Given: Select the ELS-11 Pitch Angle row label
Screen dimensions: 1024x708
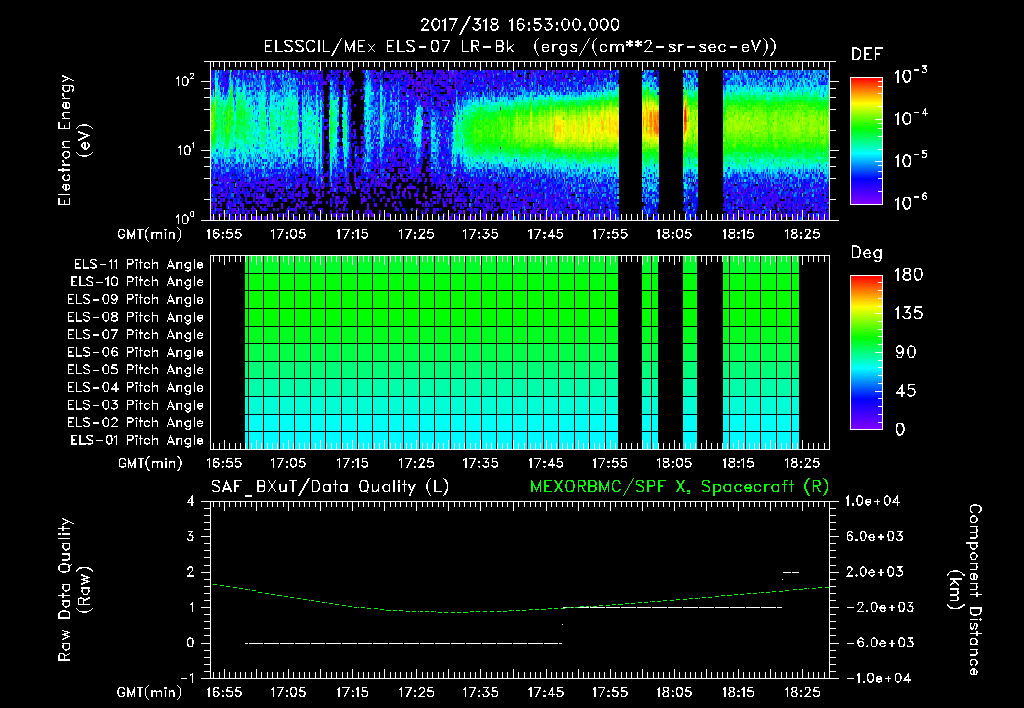Looking at the screenshot, I should tap(138, 265).
